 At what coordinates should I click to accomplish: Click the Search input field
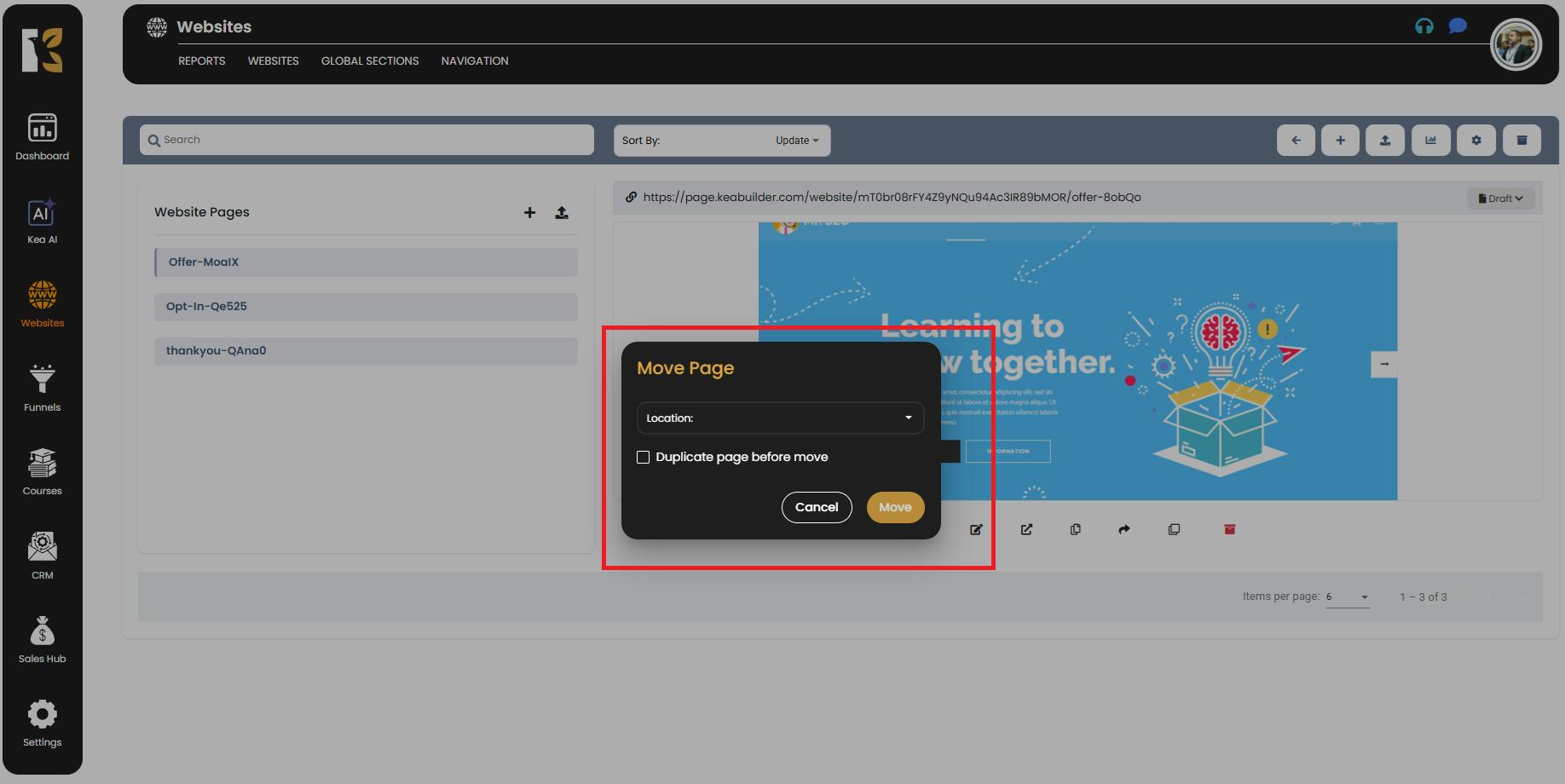tap(367, 140)
